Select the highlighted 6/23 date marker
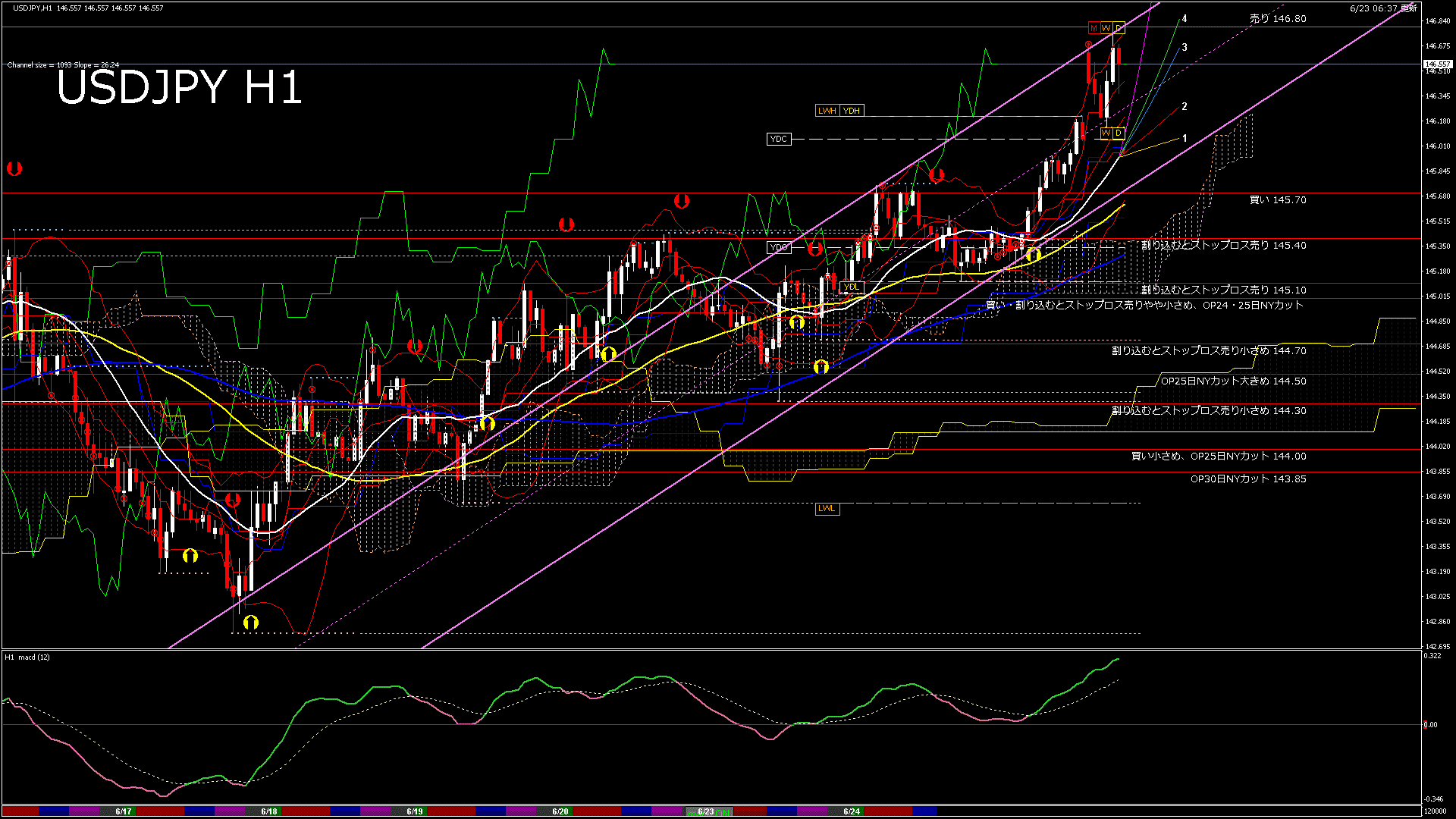Image resolution: width=1456 pixels, height=819 pixels. click(706, 811)
